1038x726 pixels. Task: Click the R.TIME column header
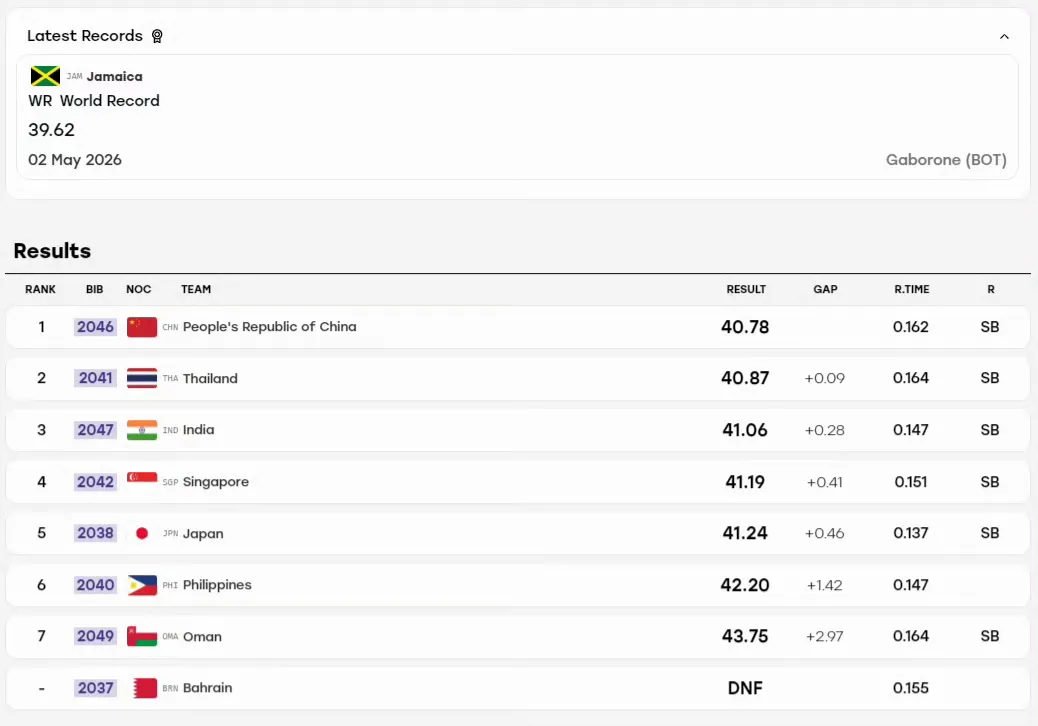(x=912, y=289)
